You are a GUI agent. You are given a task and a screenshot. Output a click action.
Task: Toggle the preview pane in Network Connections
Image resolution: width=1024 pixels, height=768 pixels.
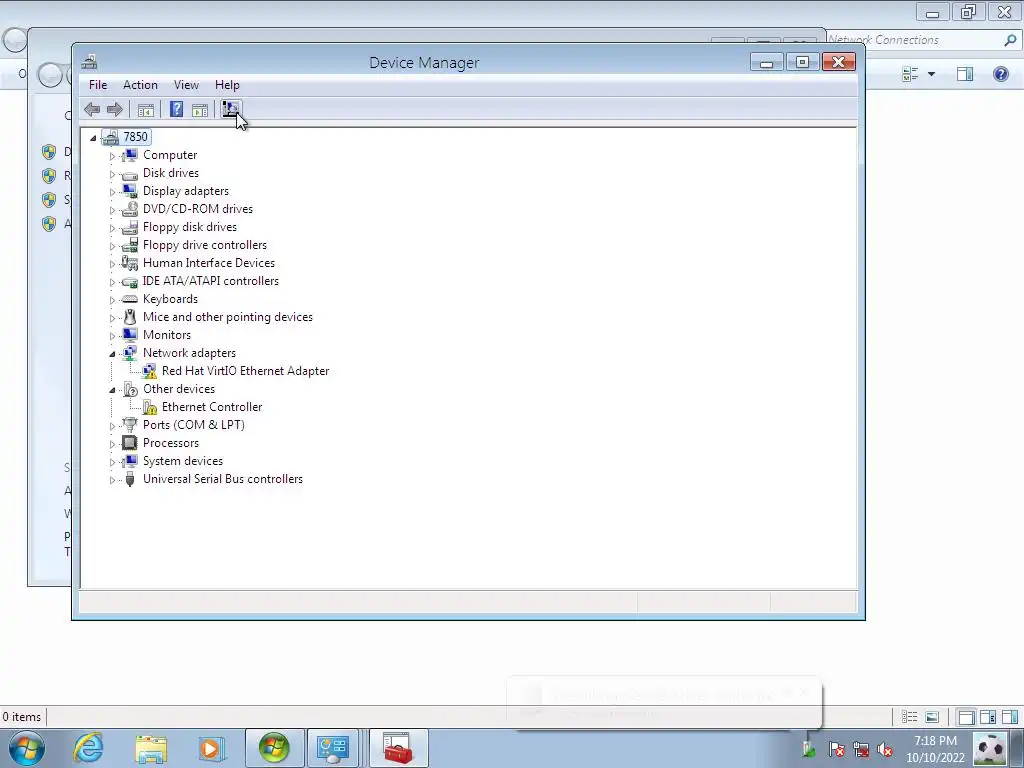pos(965,74)
